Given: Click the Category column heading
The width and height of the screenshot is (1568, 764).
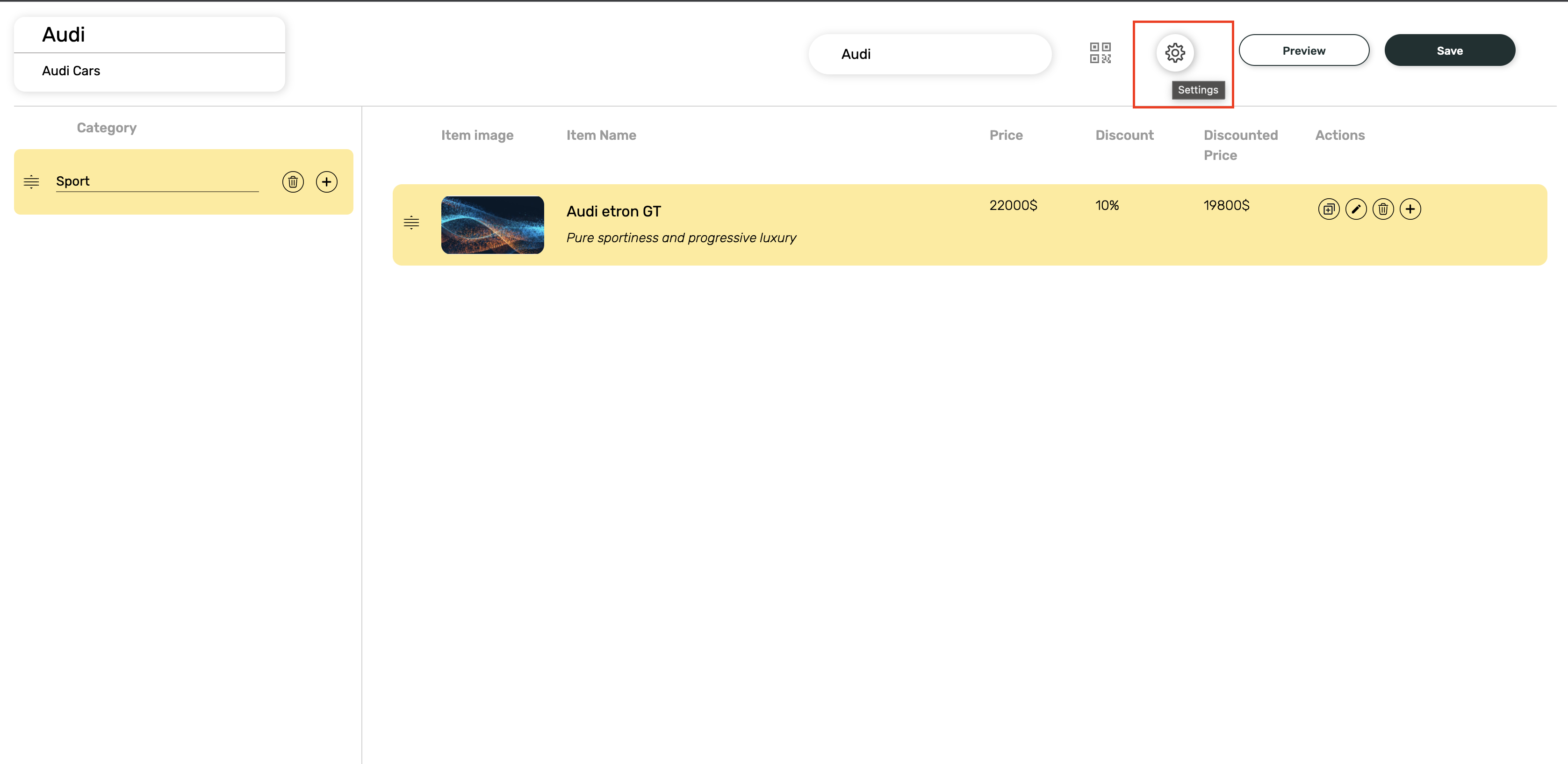Looking at the screenshot, I should (x=107, y=128).
